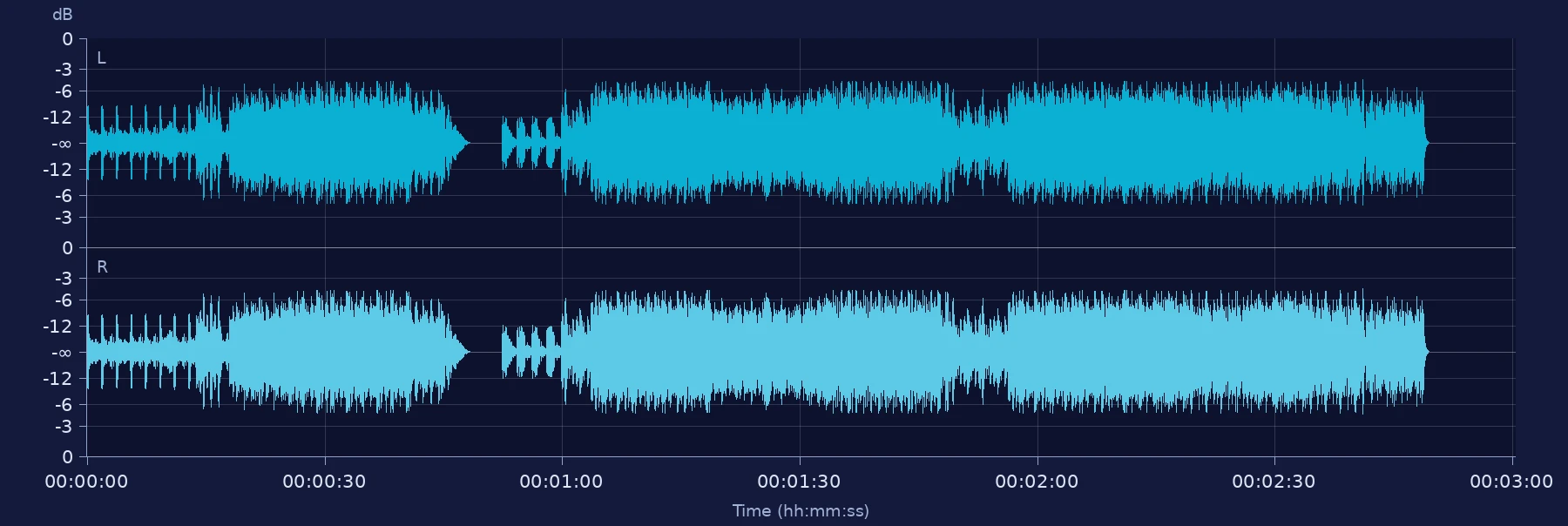1568x526 pixels.
Task: Click the left channel upper -3 dB label
Action: pos(63,69)
